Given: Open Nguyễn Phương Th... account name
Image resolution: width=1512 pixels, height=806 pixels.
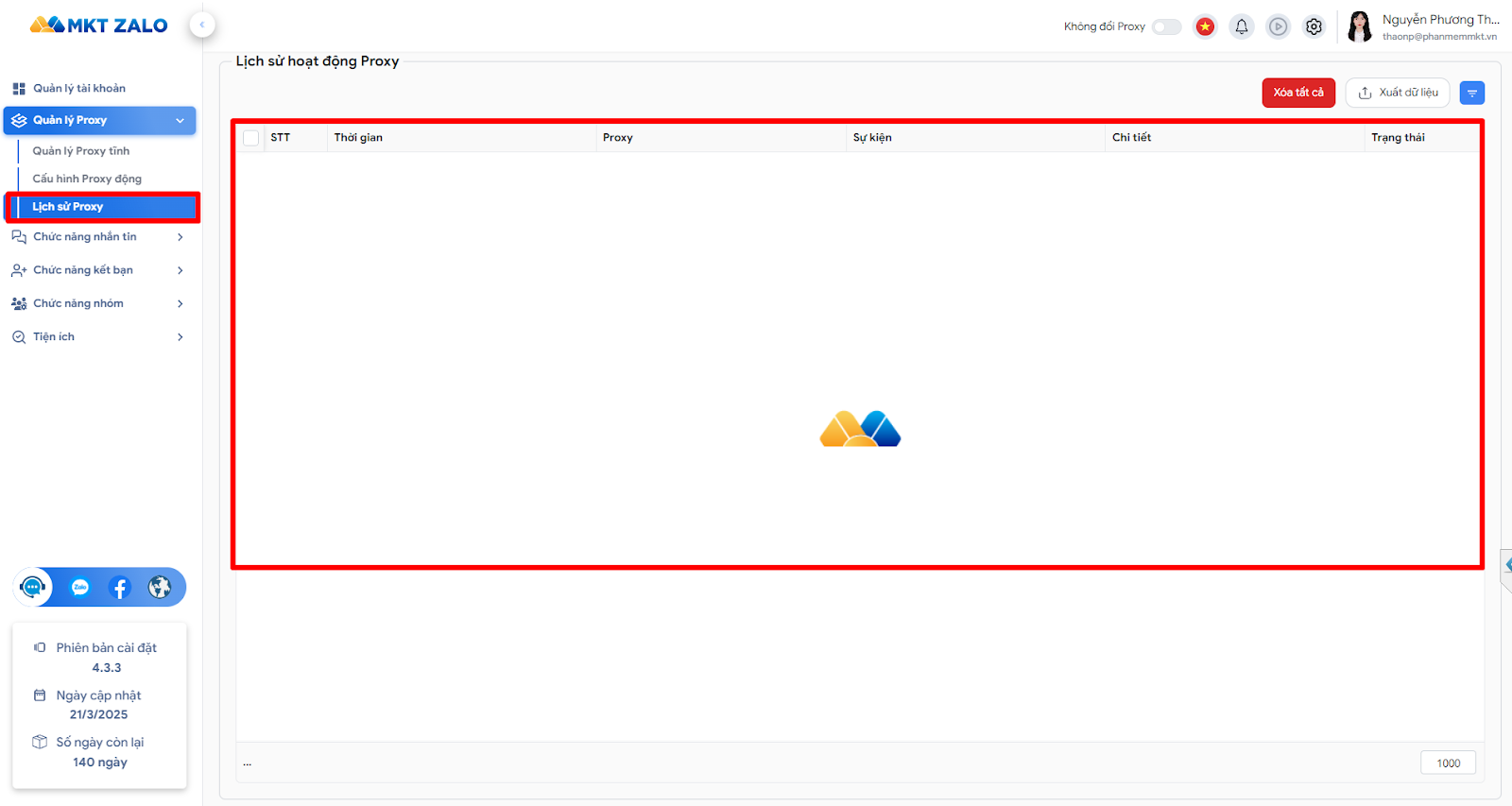Looking at the screenshot, I should [1440, 19].
